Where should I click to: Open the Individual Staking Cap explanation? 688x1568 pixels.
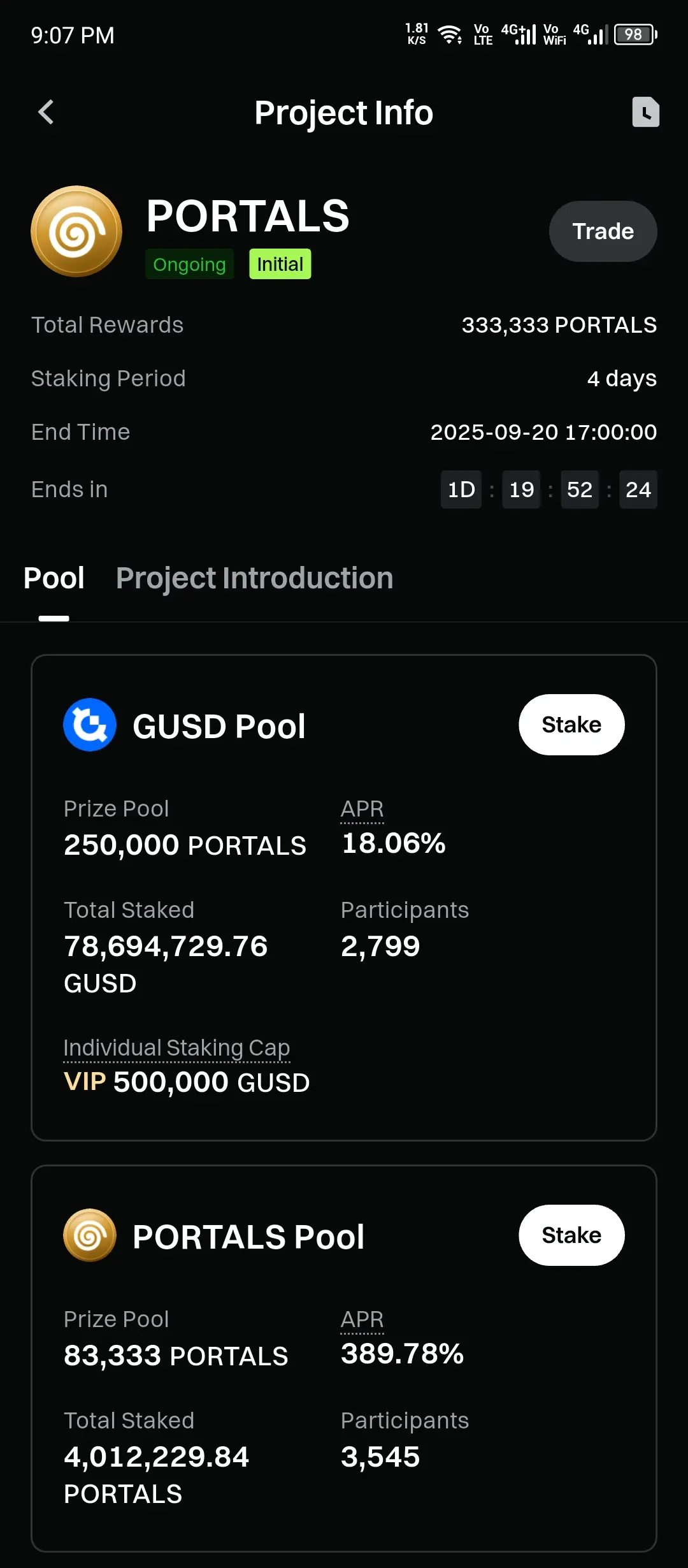(176, 1048)
